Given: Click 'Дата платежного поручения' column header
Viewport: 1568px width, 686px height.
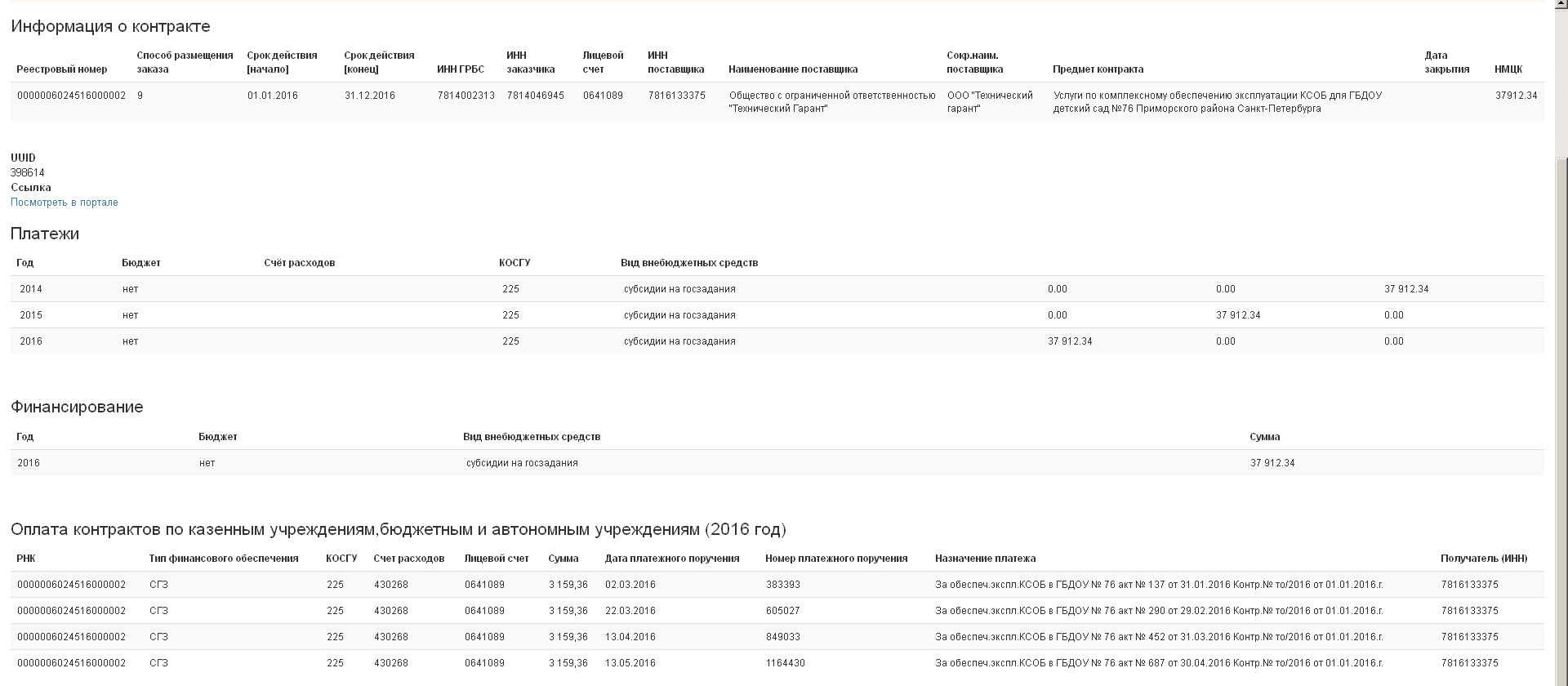Looking at the screenshot, I should coord(672,559).
